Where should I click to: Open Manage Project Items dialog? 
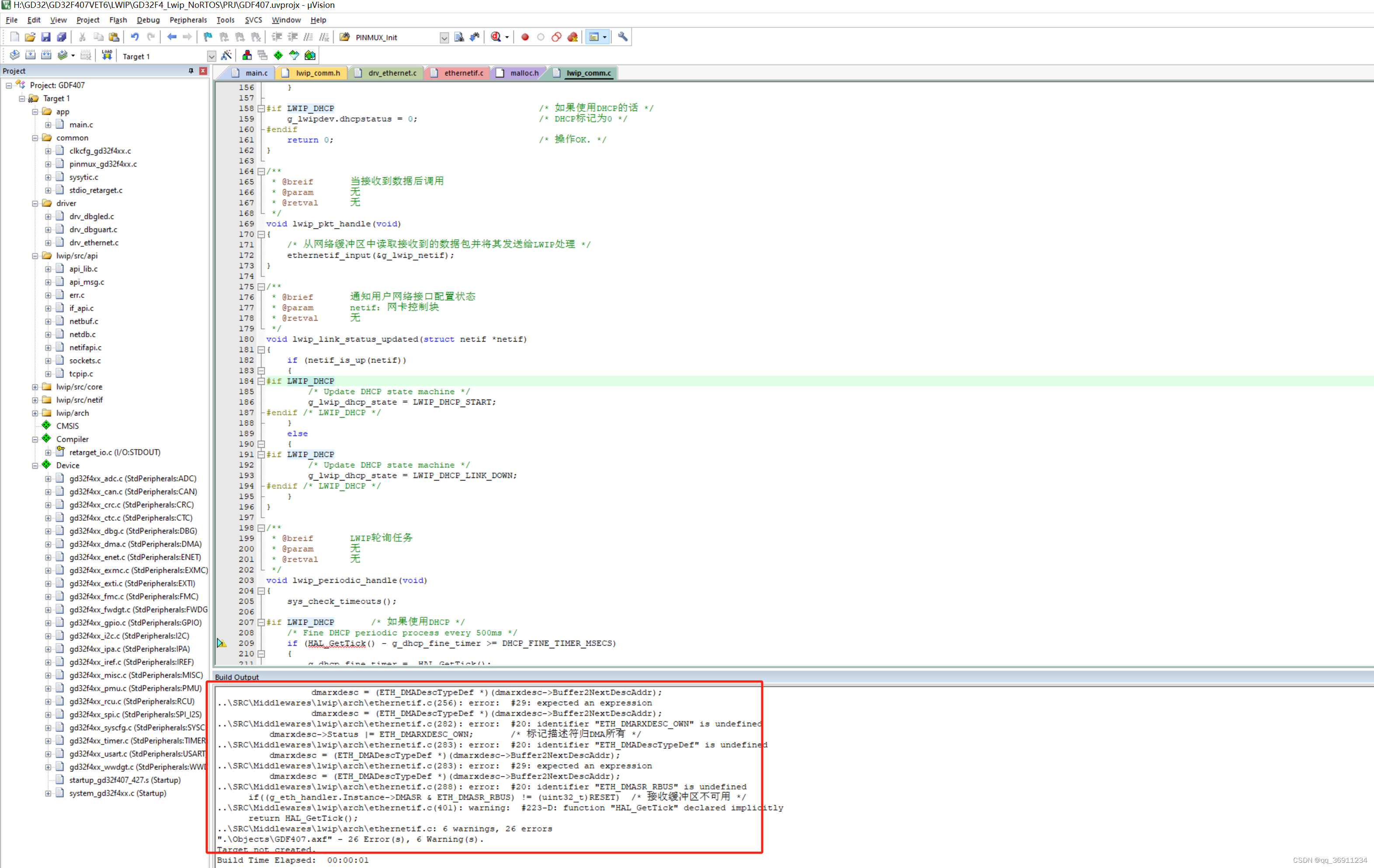coord(247,55)
